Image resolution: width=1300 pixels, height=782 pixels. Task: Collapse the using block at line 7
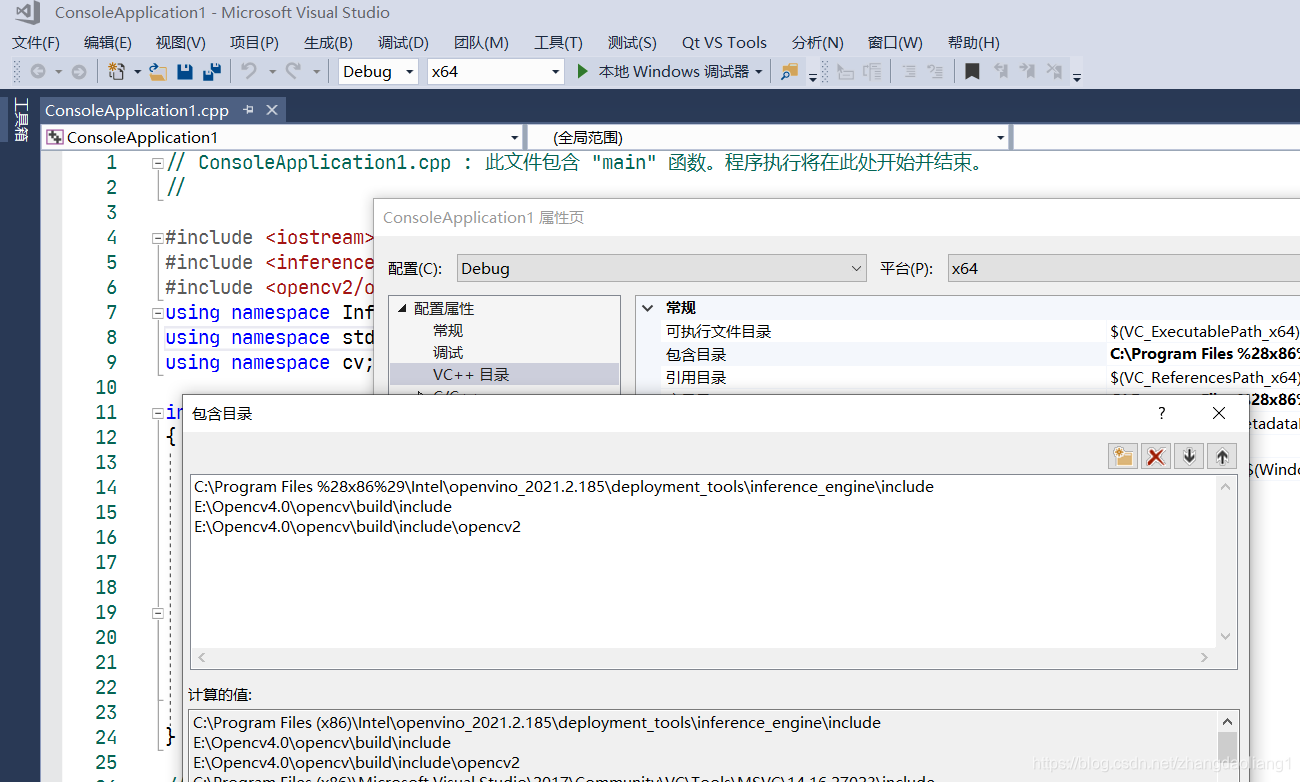pos(157,313)
